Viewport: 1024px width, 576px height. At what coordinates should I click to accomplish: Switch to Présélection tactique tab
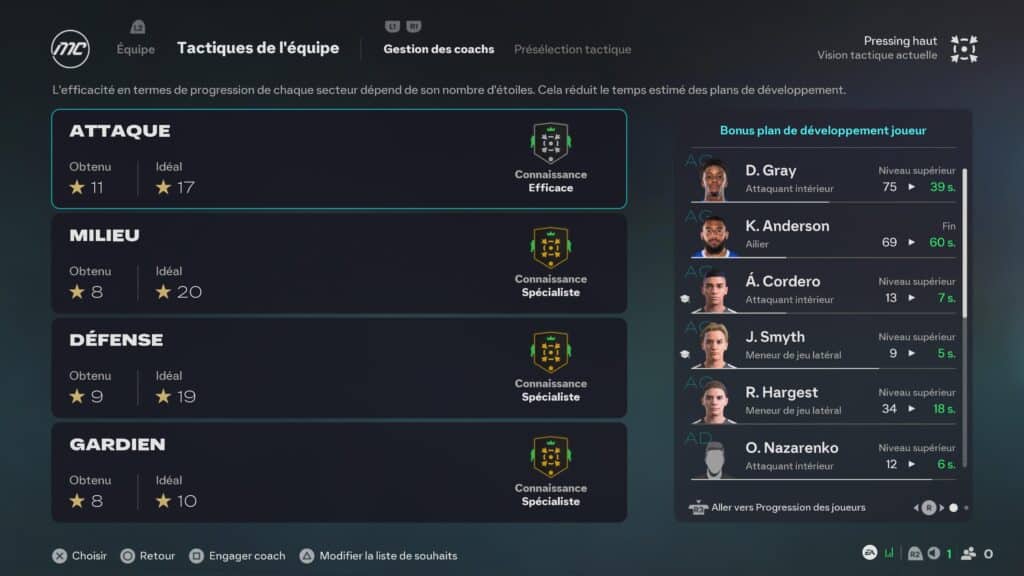572,49
